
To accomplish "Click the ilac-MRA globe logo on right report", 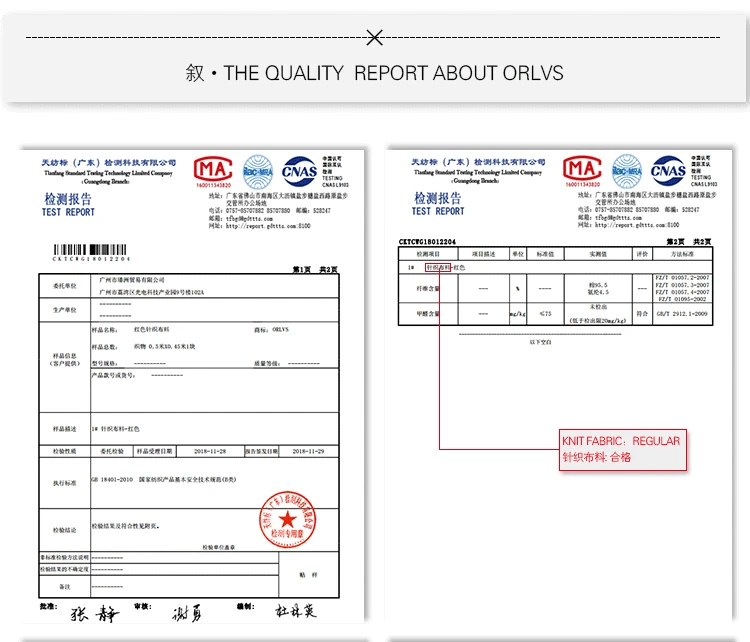I will click(627, 171).
